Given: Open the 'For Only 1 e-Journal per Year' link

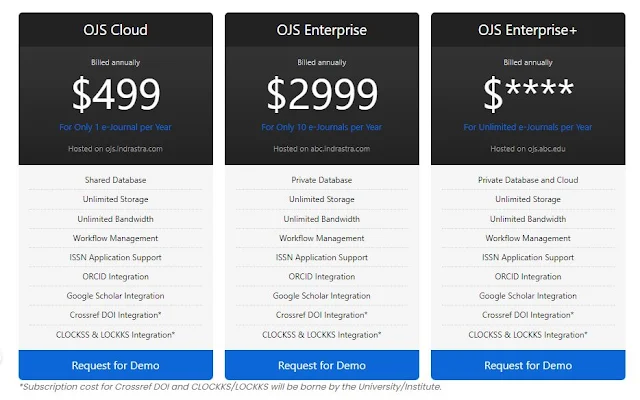Looking at the screenshot, I should pos(116,127).
